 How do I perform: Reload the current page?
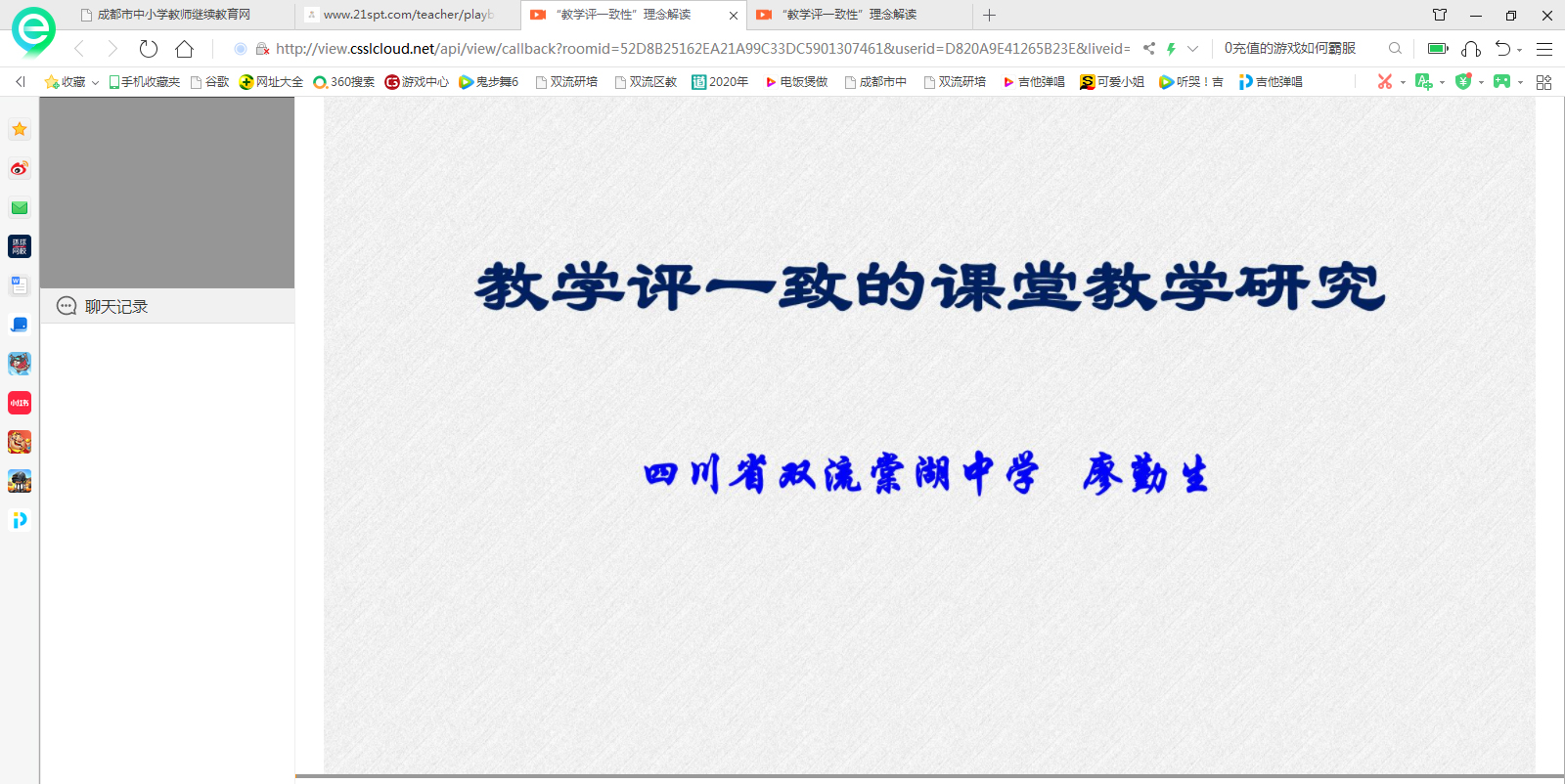pyautogui.click(x=149, y=49)
